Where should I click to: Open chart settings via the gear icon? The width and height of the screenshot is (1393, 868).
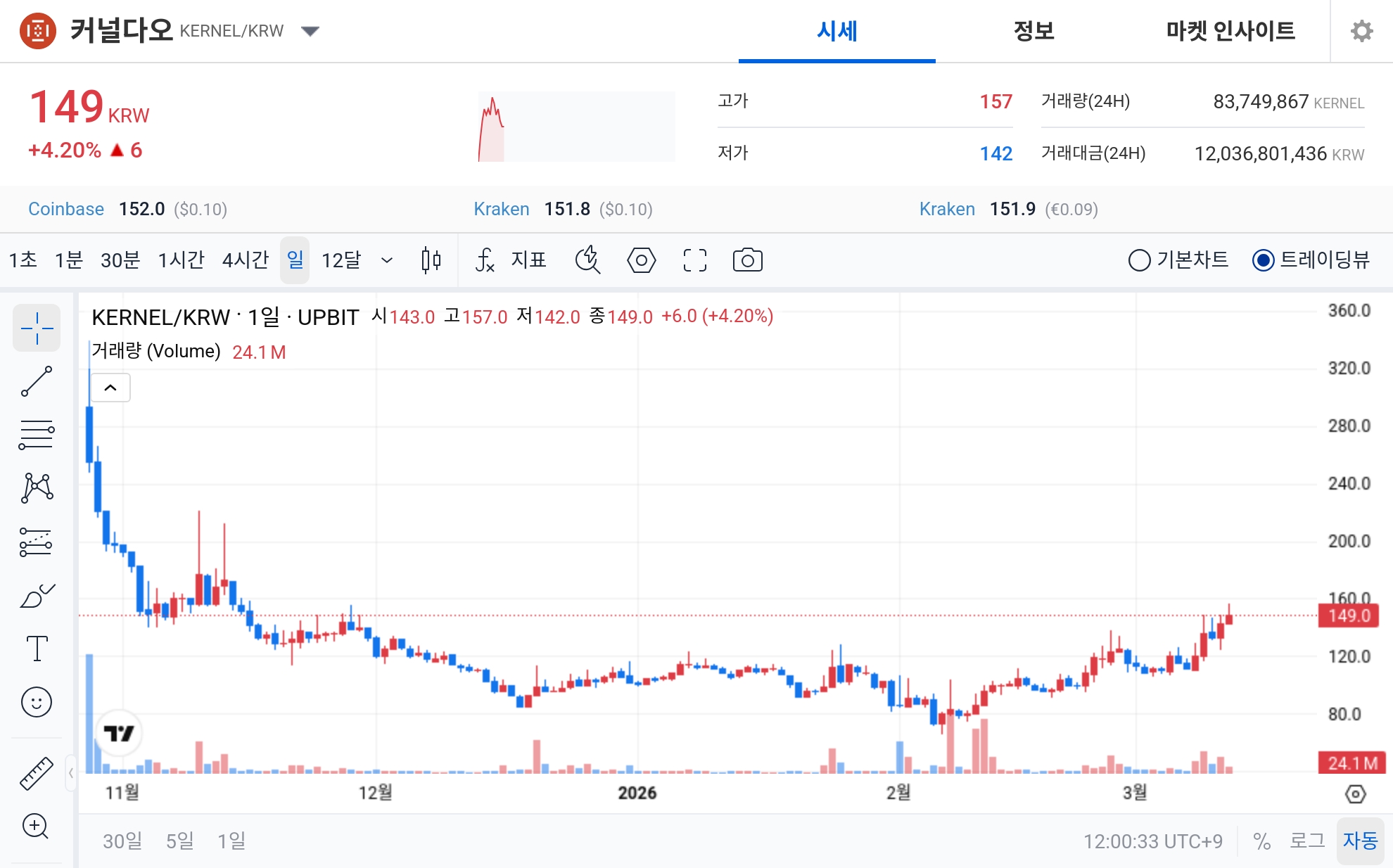click(1362, 30)
